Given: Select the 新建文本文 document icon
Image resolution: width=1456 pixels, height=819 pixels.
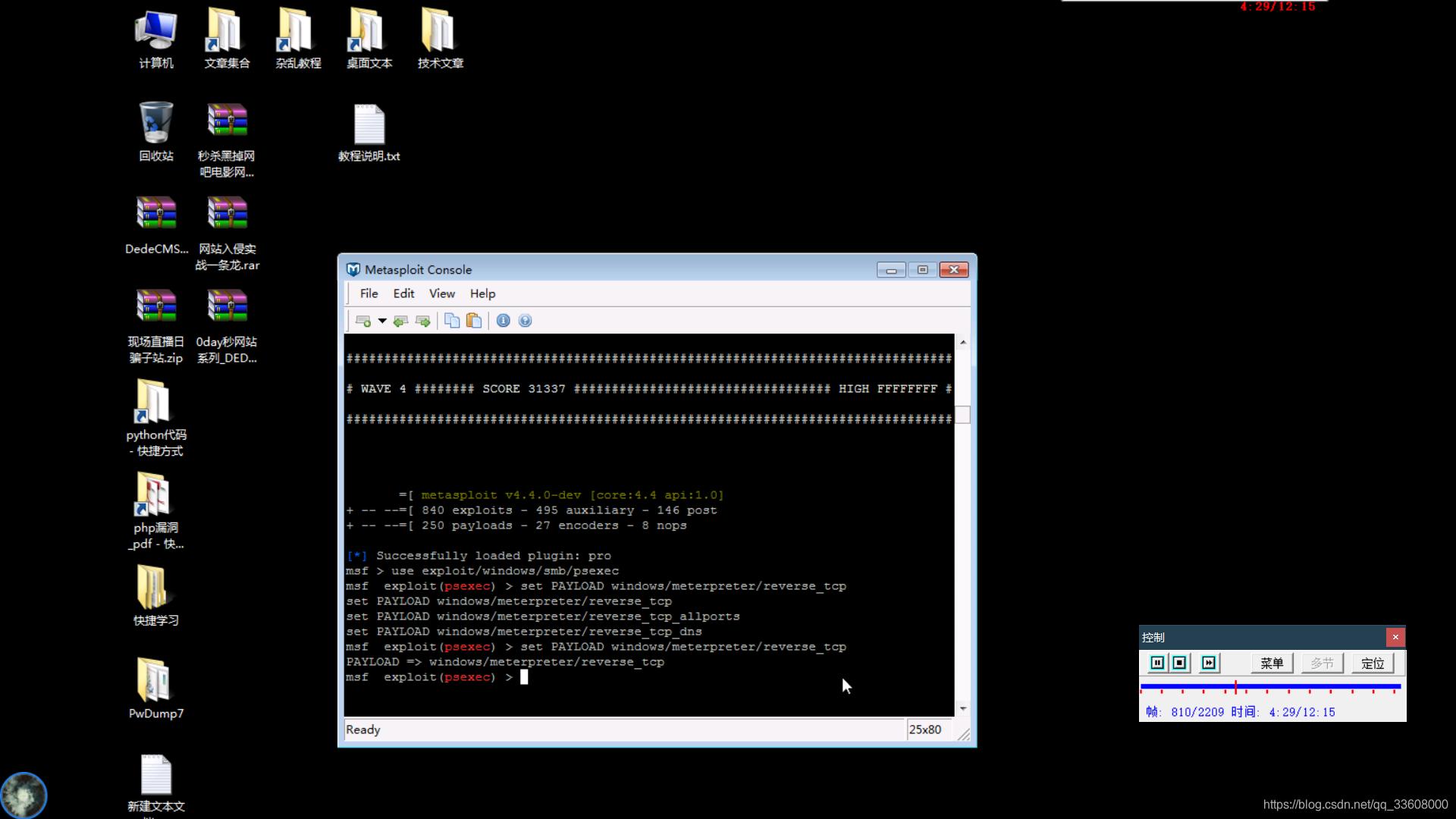Looking at the screenshot, I should pos(156,784).
